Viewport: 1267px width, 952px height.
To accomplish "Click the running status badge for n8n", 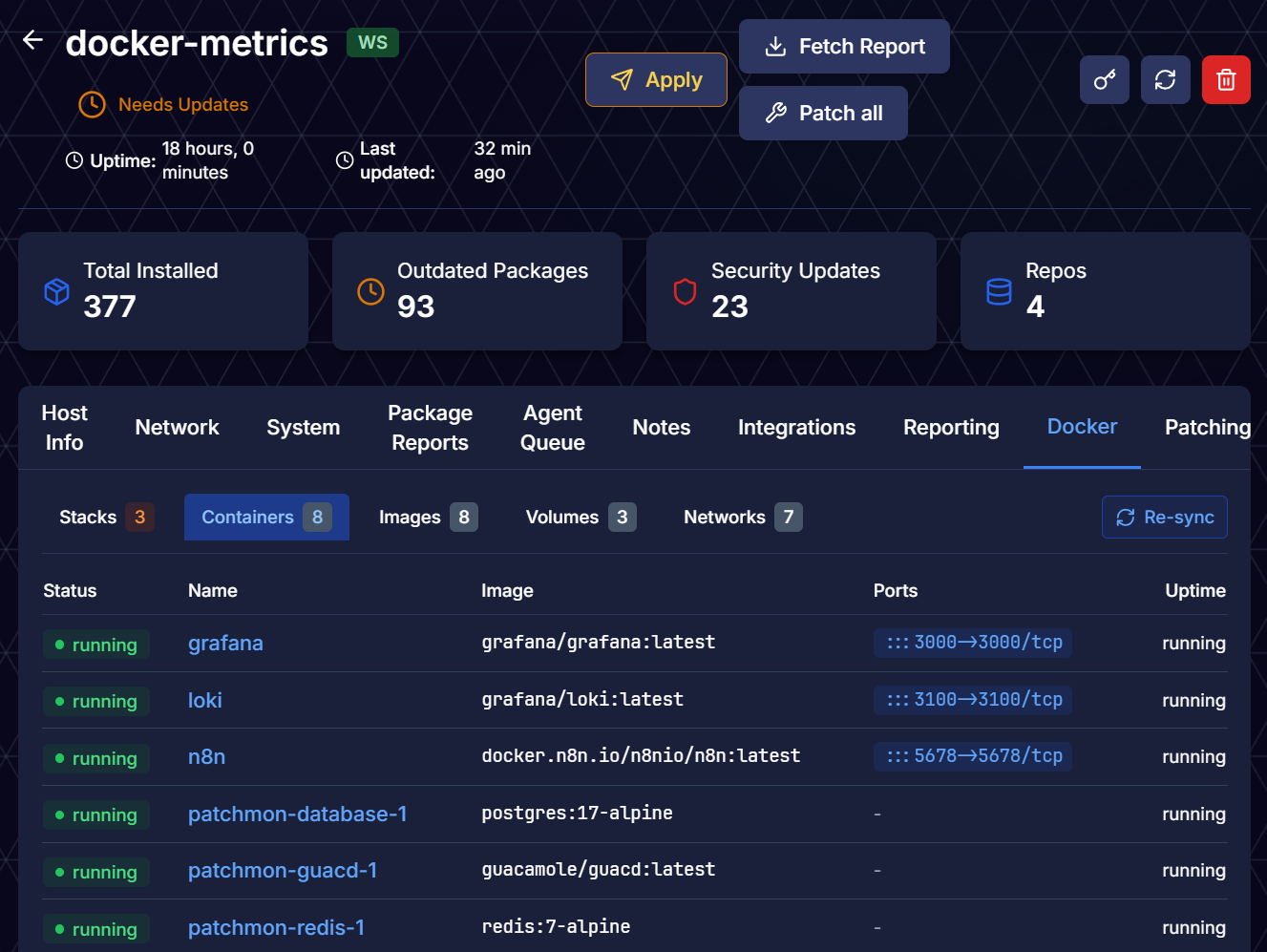I will pos(96,758).
